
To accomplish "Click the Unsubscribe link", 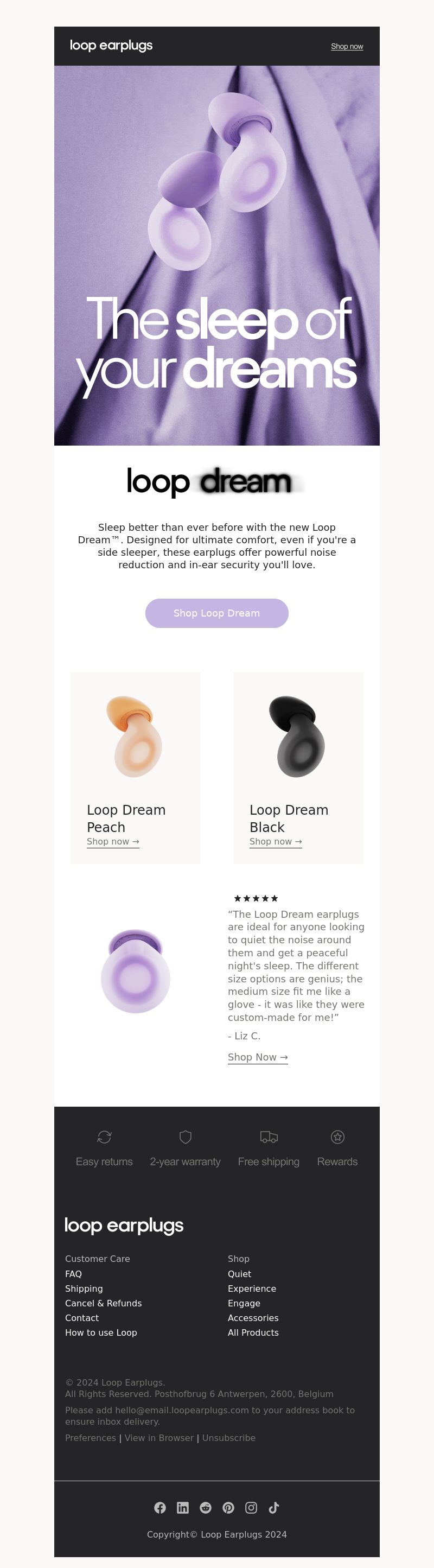I will (x=229, y=1438).
